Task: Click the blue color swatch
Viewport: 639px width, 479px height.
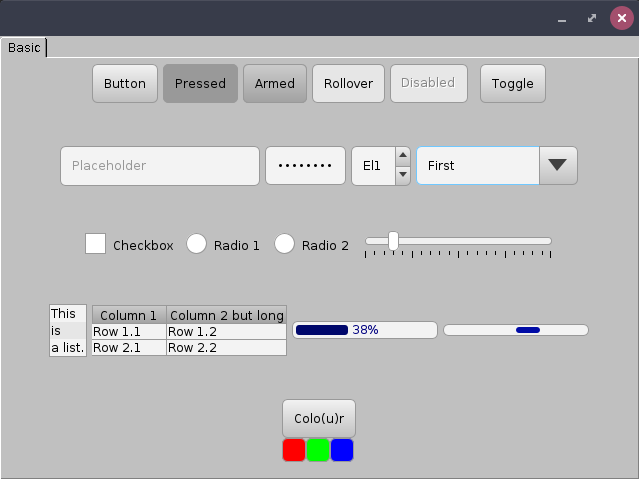Action: (x=342, y=450)
